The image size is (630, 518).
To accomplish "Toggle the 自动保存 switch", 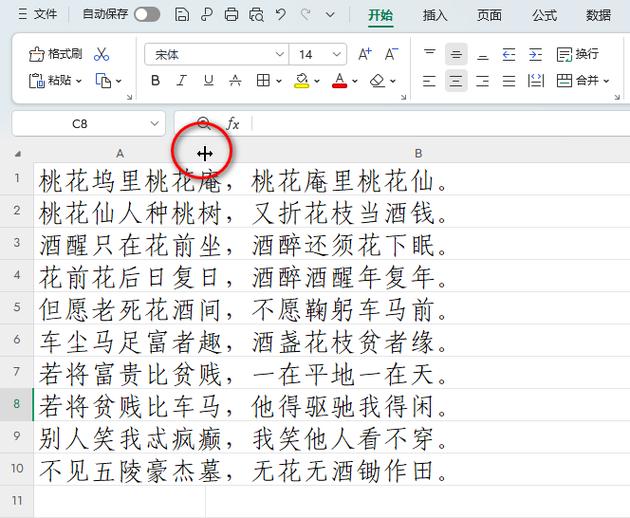I will pyautogui.click(x=147, y=15).
